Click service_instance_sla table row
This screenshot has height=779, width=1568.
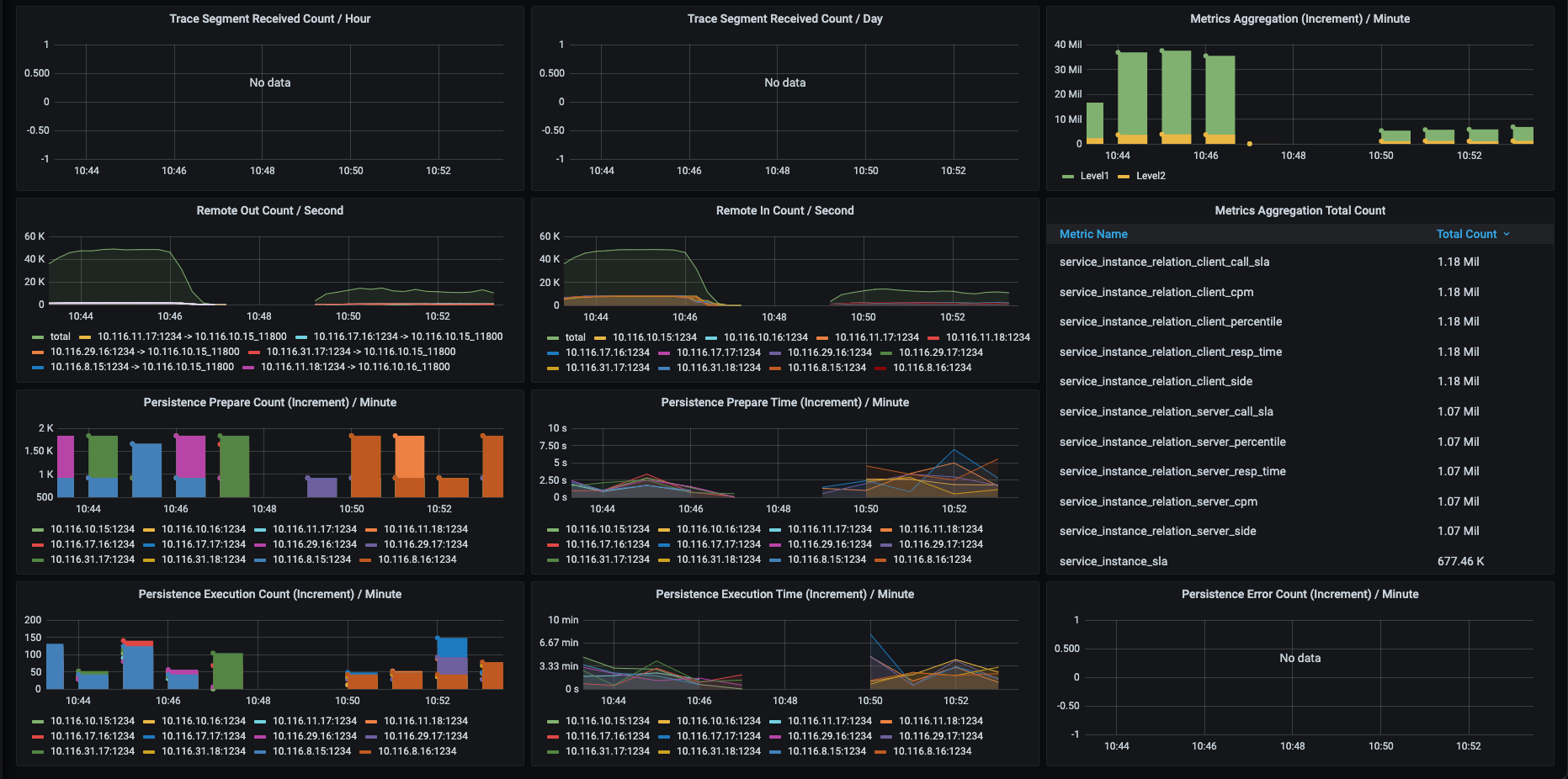(1300, 561)
